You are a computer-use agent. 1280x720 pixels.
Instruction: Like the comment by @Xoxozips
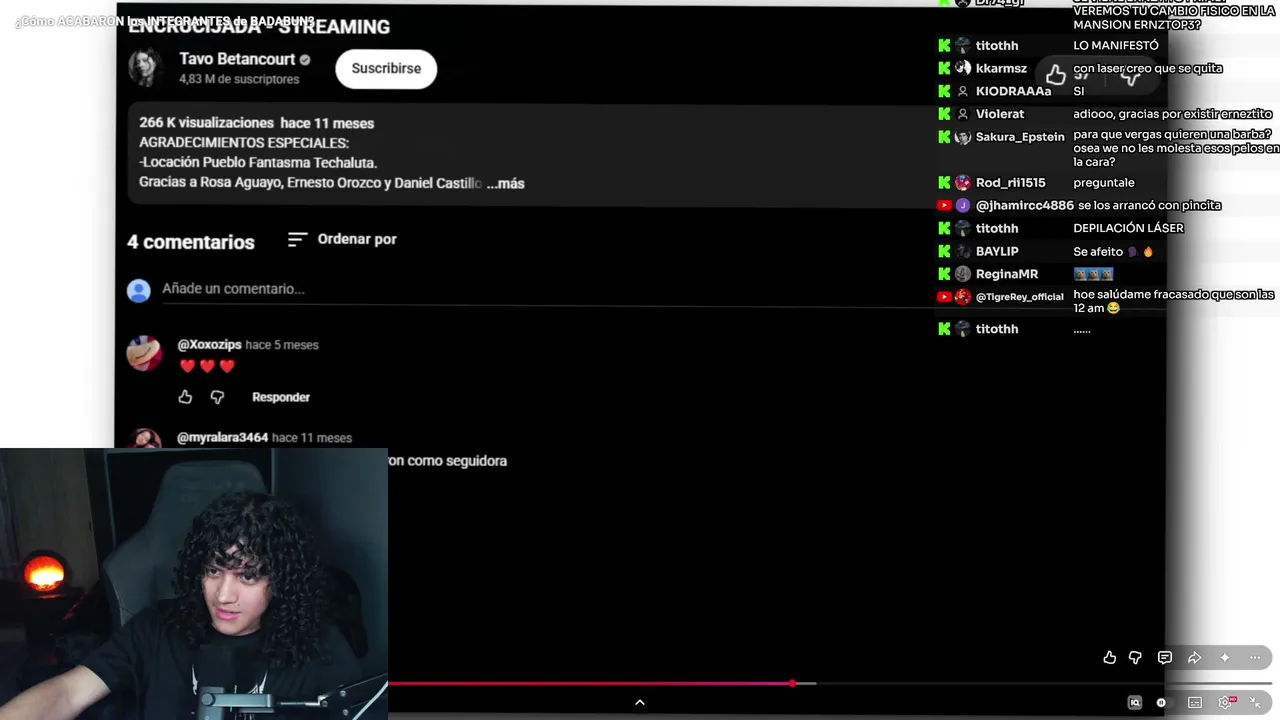185,397
